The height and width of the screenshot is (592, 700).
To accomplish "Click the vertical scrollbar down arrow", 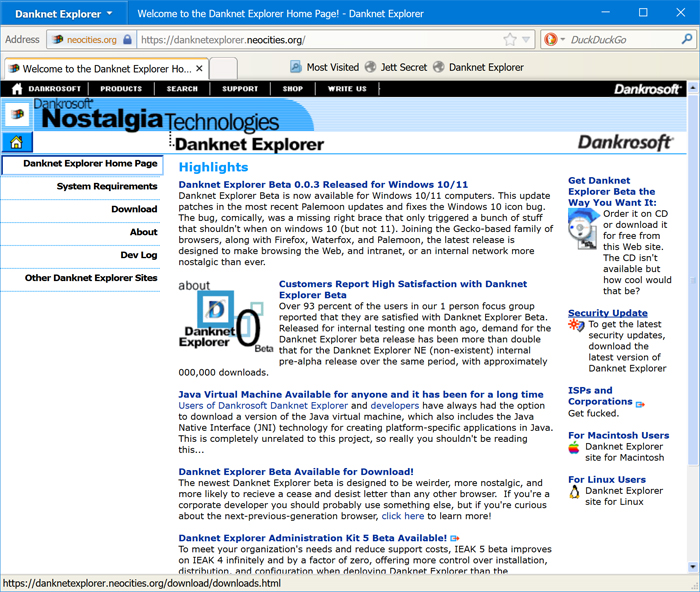I will pos(693,568).
